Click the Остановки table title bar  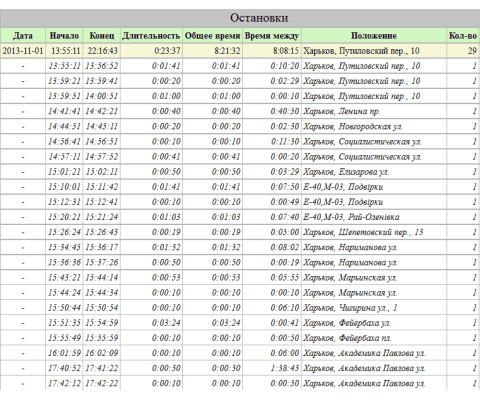(x=240, y=18)
